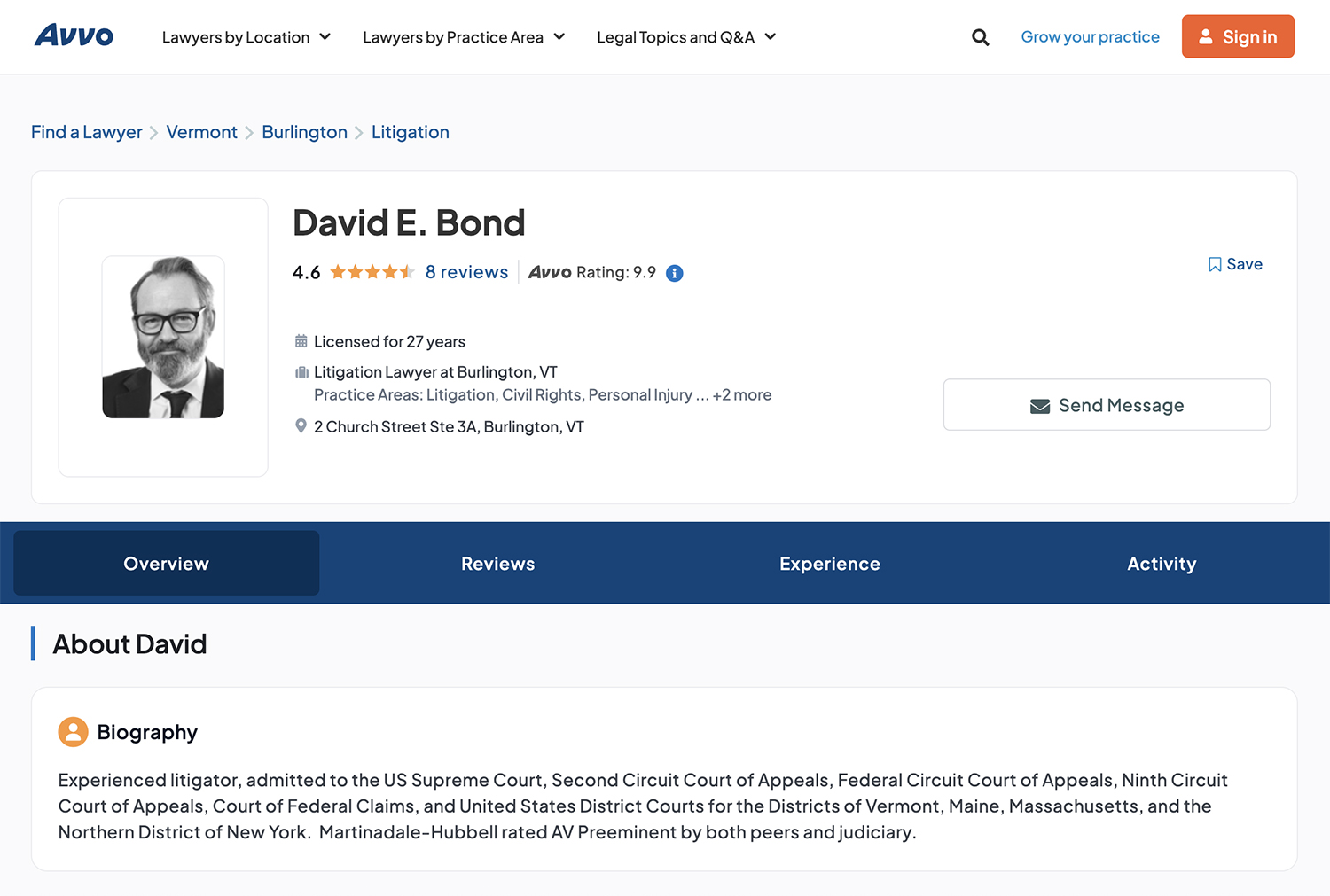Image resolution: width=1330 pixels, height=896 pixels.
Task: Save this lawyer with bookmark toggle
Action: pos(1234,264)
